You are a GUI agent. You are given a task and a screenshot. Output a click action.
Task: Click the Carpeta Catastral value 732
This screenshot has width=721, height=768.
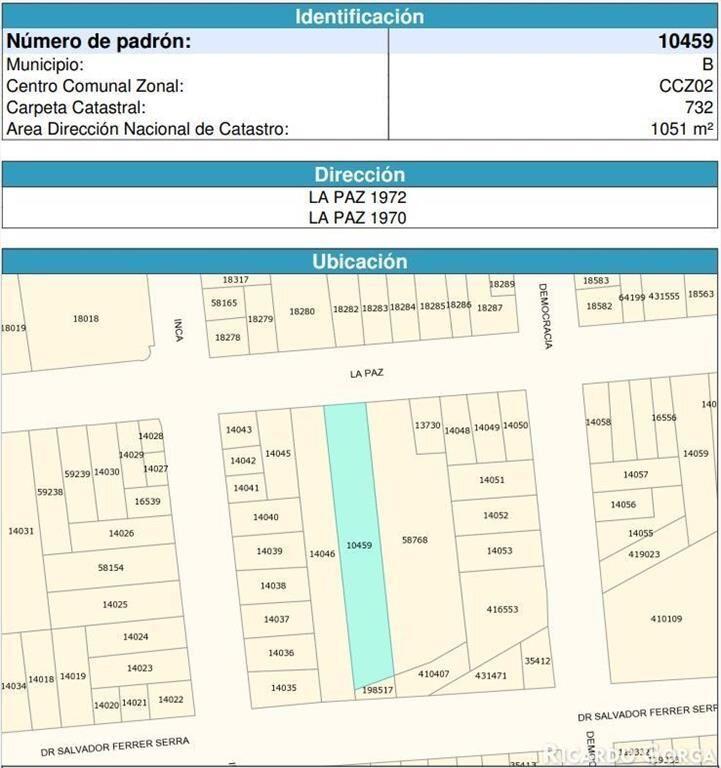(x=699, y=107)
